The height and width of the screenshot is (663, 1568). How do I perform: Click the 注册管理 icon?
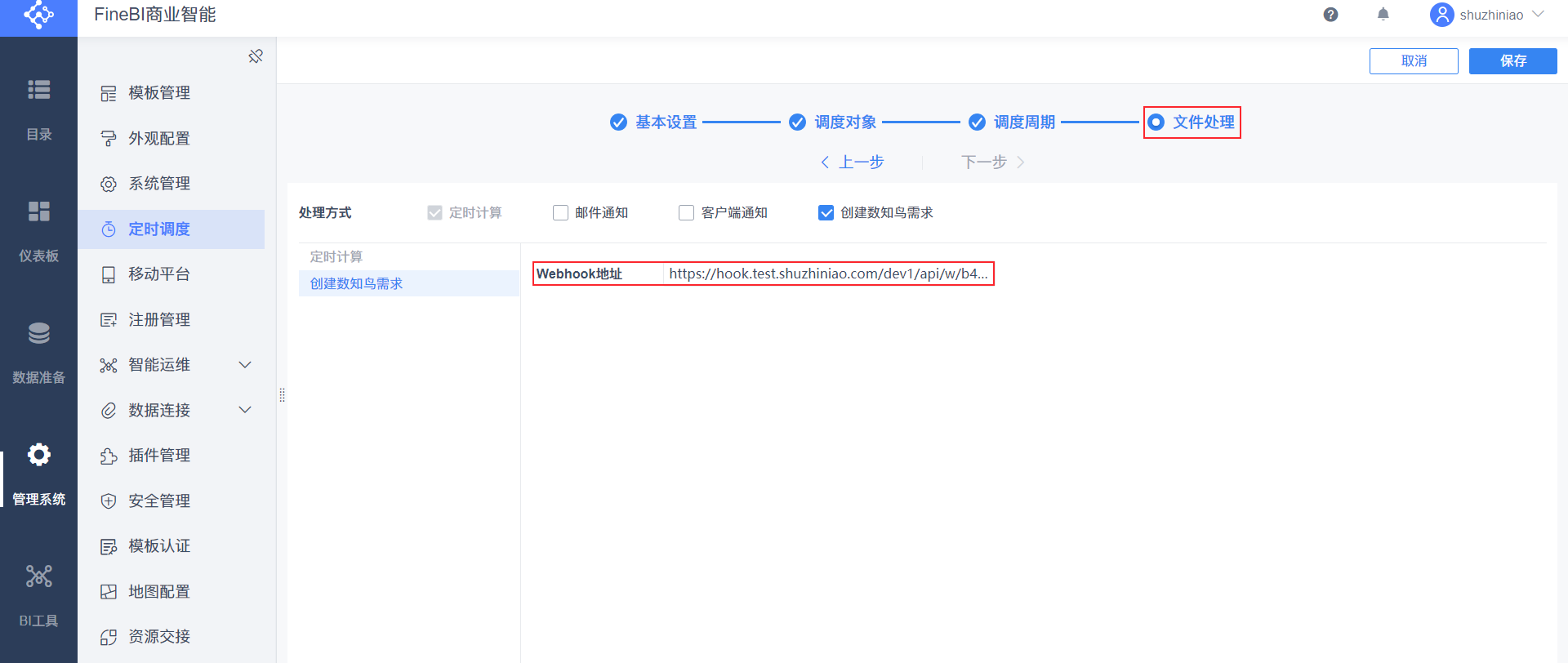pyautogui.click(x=108, y=320)
